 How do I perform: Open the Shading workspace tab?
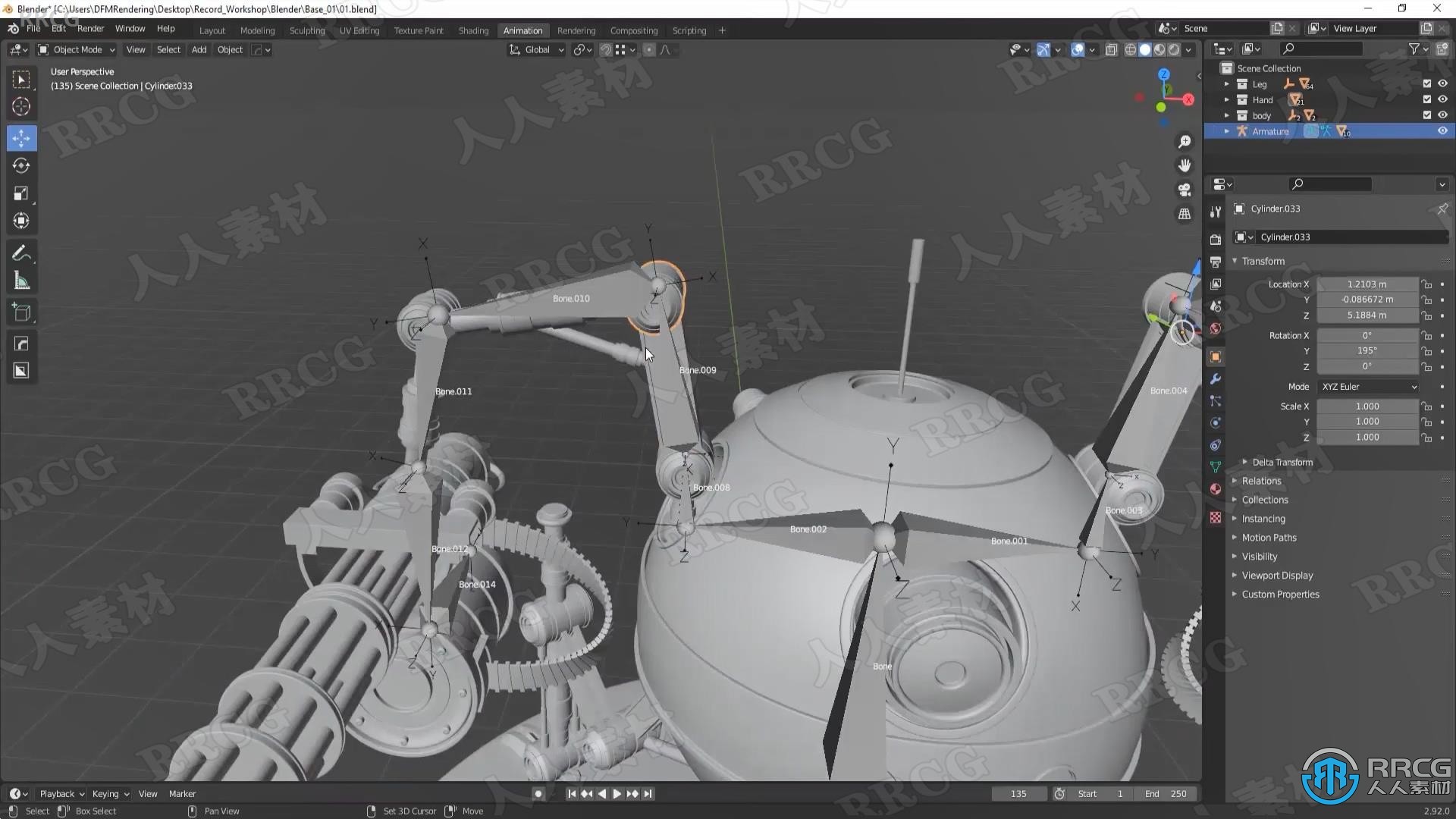point(473,30)
